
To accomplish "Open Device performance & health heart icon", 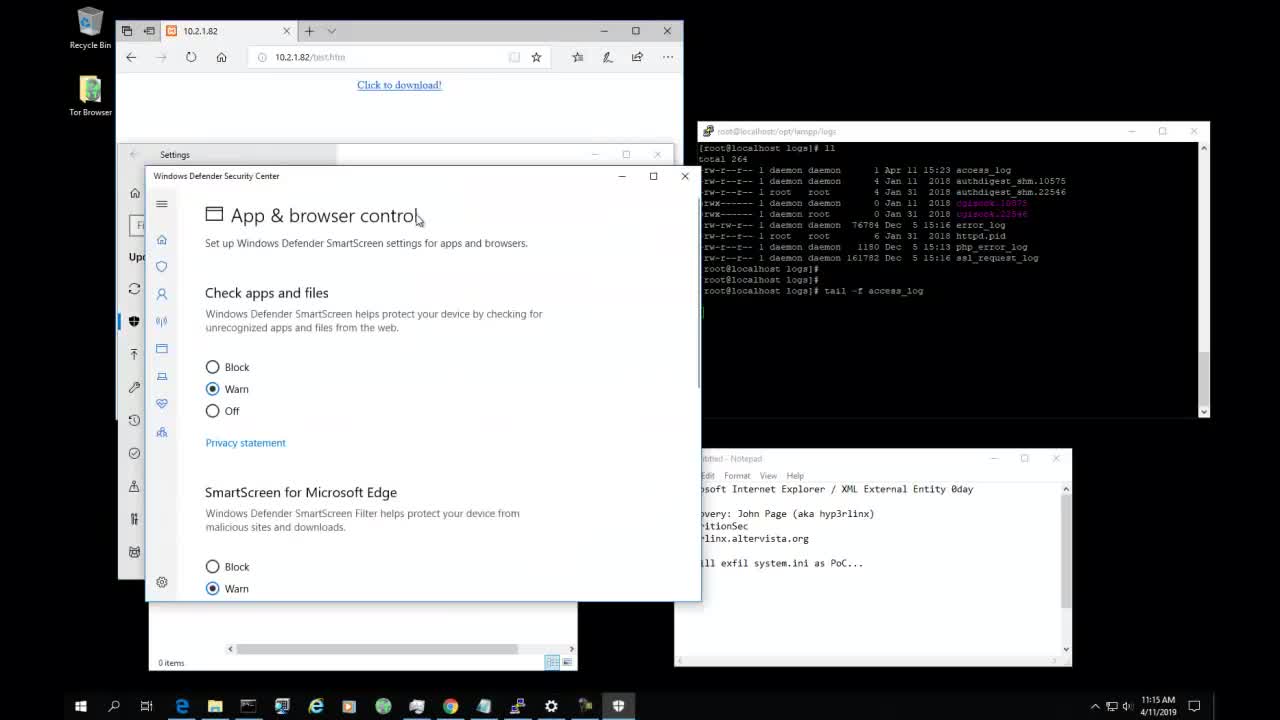I will click(x=162, y=404).
